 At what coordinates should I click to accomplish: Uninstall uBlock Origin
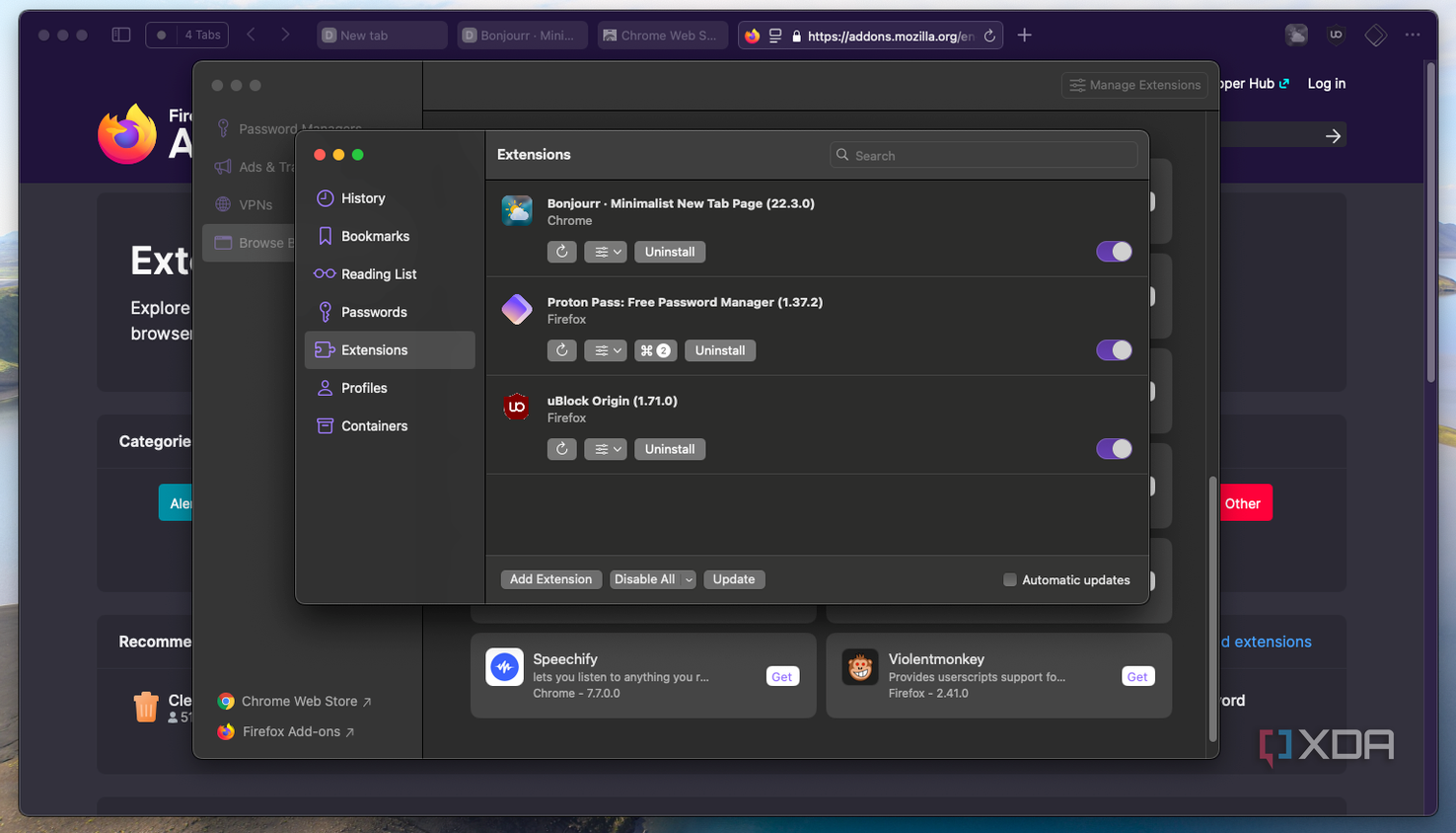[670, 449]
